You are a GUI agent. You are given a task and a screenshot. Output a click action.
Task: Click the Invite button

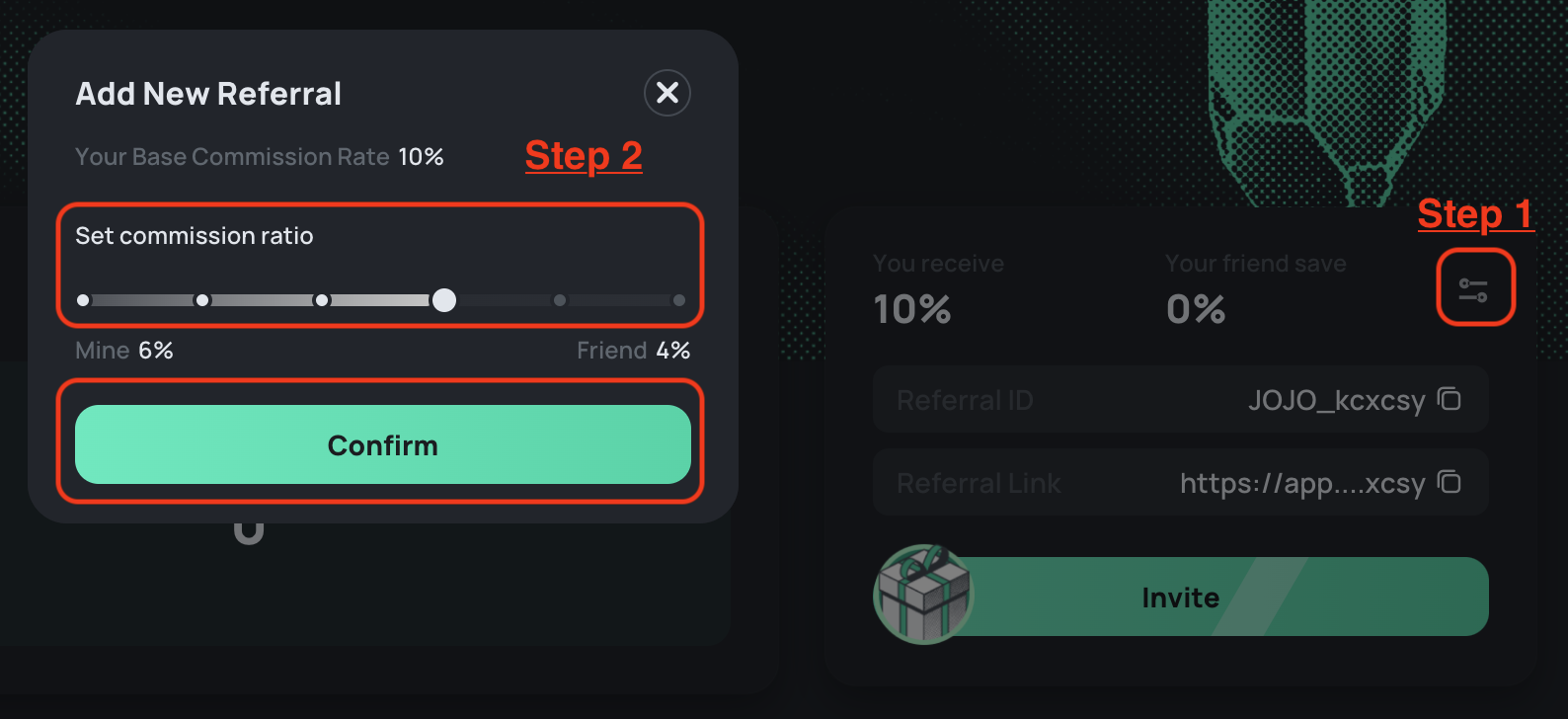tap(1180, 597)
